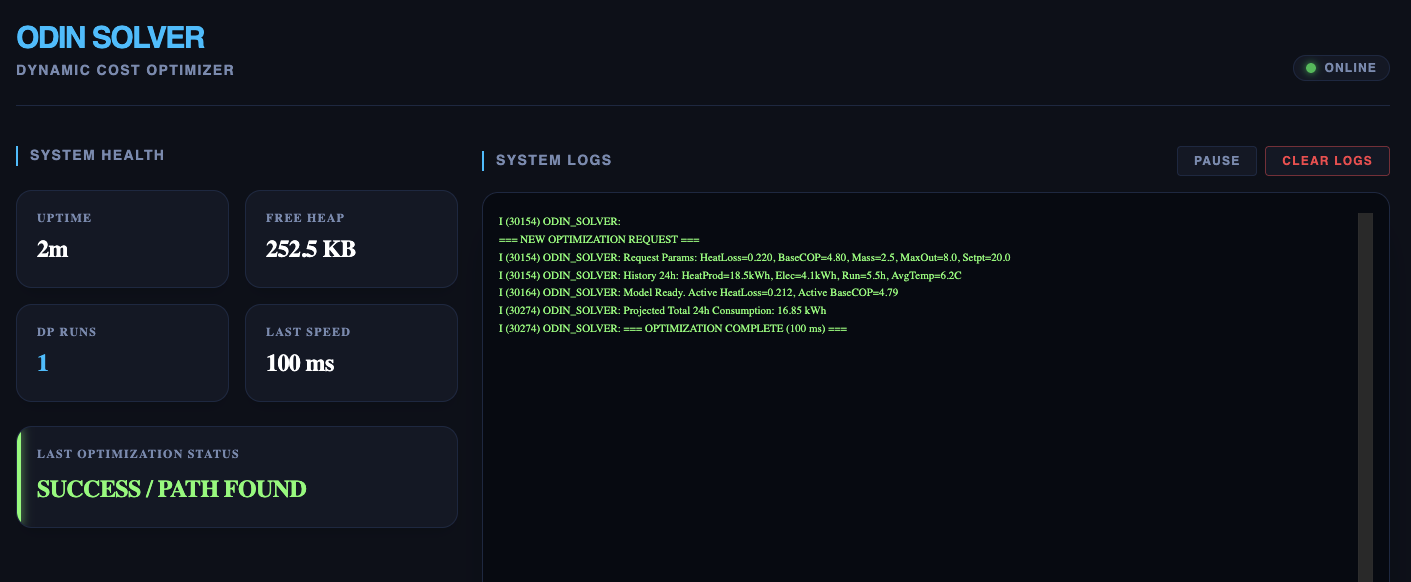Screen dimensions: 1411x582
Task: Click the LAST SPEED card
Action: coord(351,353)
